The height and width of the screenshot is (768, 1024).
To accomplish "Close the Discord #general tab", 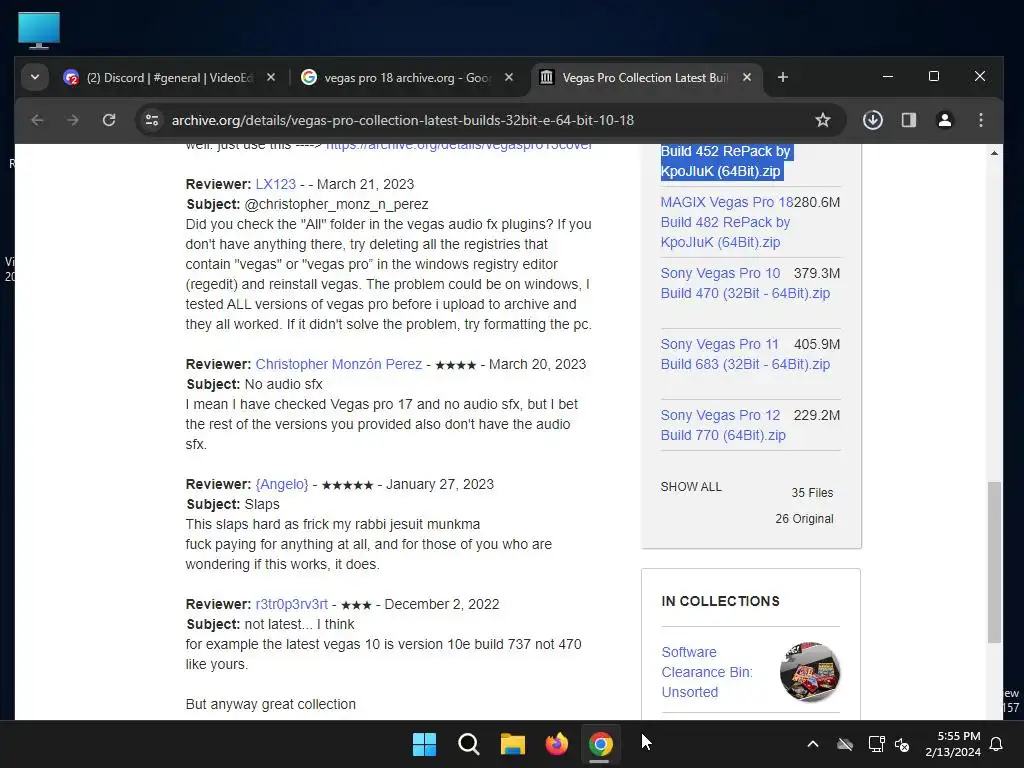I will coord(271,78).
